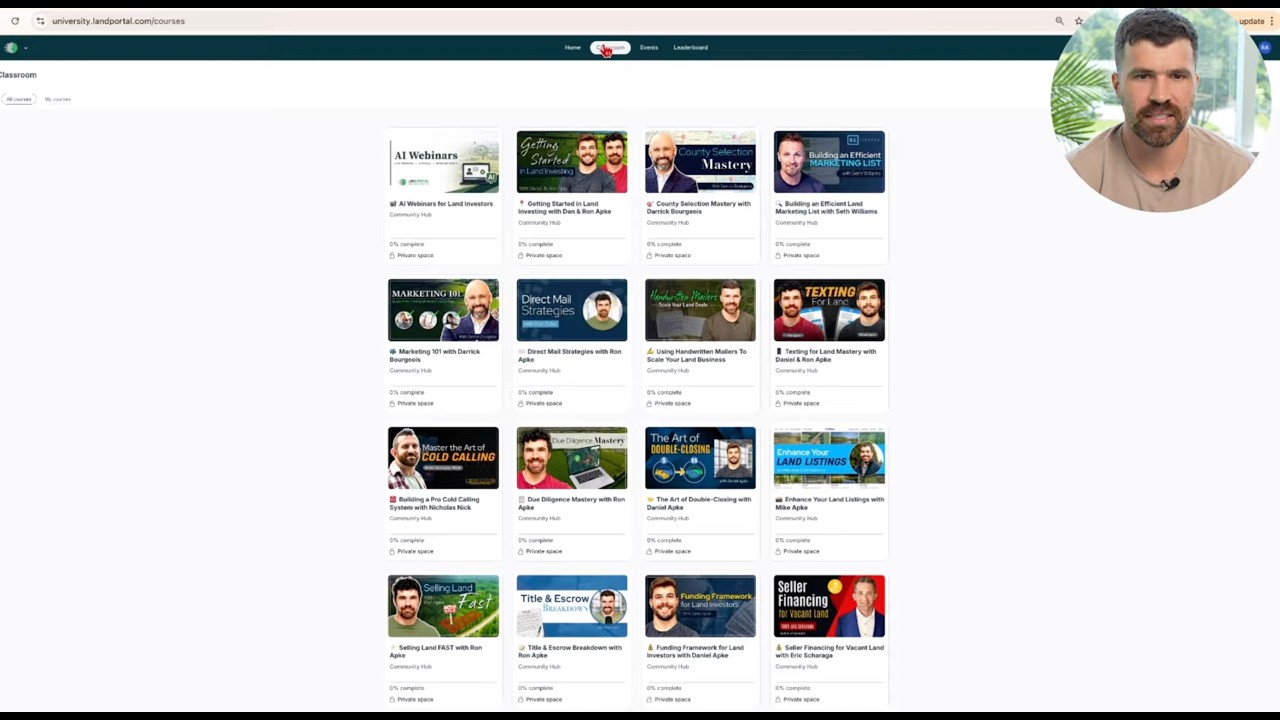Screen dimensions: 1280x720
Task: Open site information icon in address bar
Action: [40, 21]
